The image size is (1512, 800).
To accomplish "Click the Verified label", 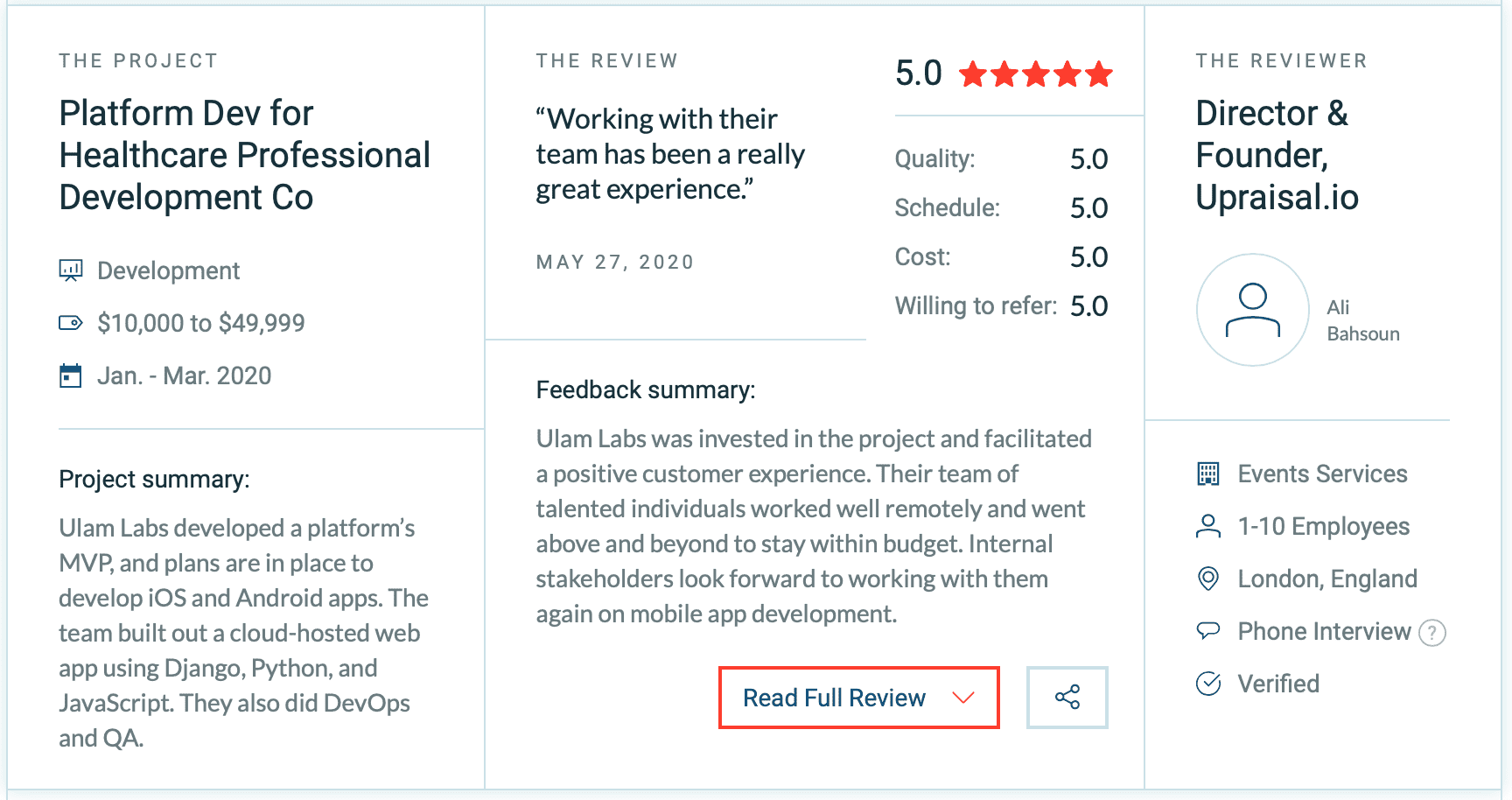I will point(1278,684).
